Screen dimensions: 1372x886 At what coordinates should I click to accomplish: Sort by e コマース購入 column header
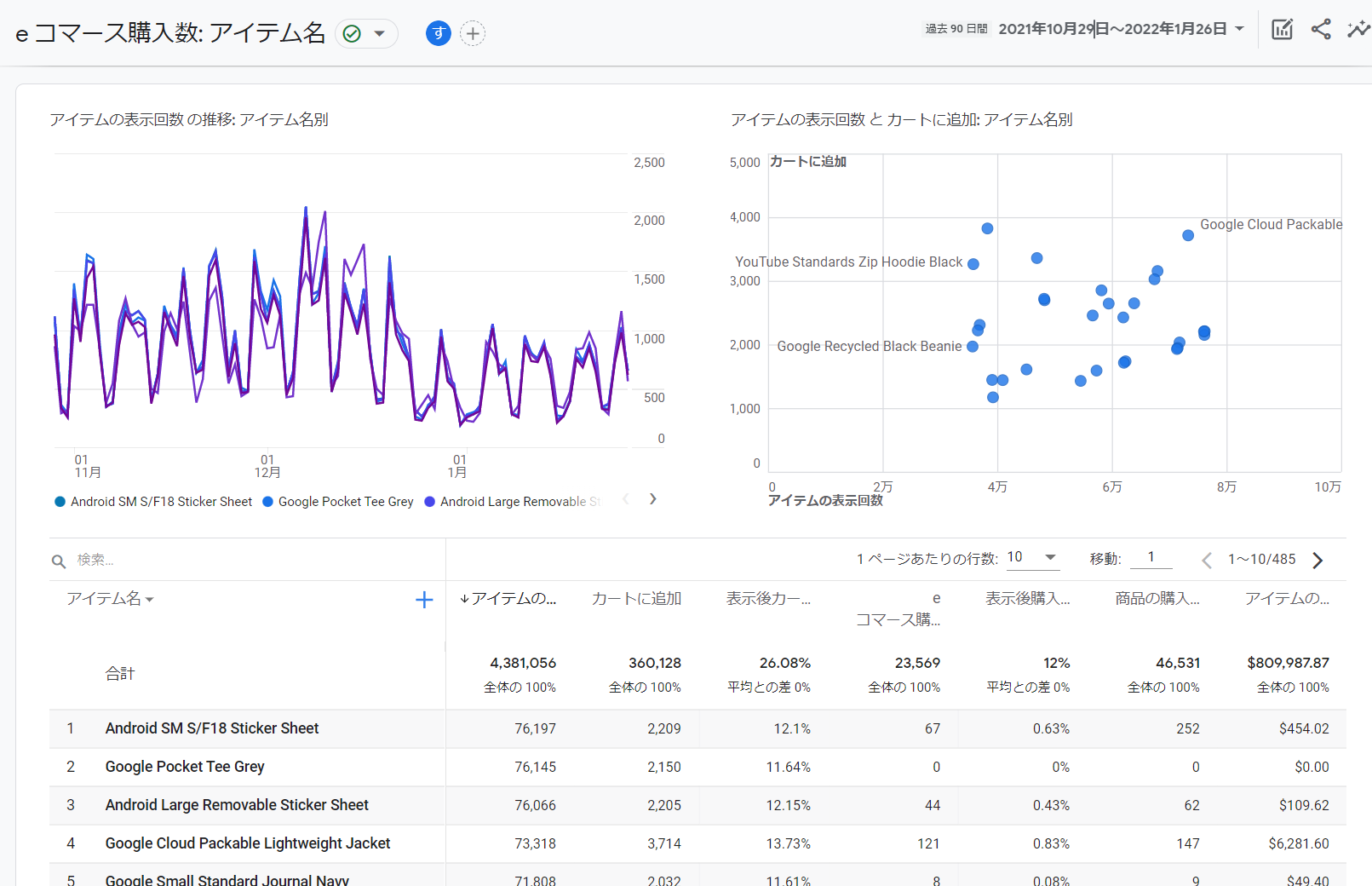pos(898,609)
